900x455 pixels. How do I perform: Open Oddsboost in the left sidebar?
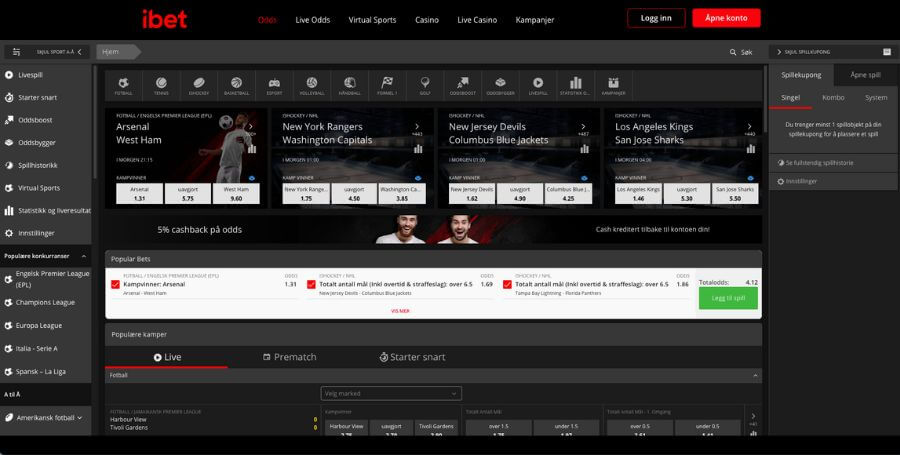(x=46, y=120)
